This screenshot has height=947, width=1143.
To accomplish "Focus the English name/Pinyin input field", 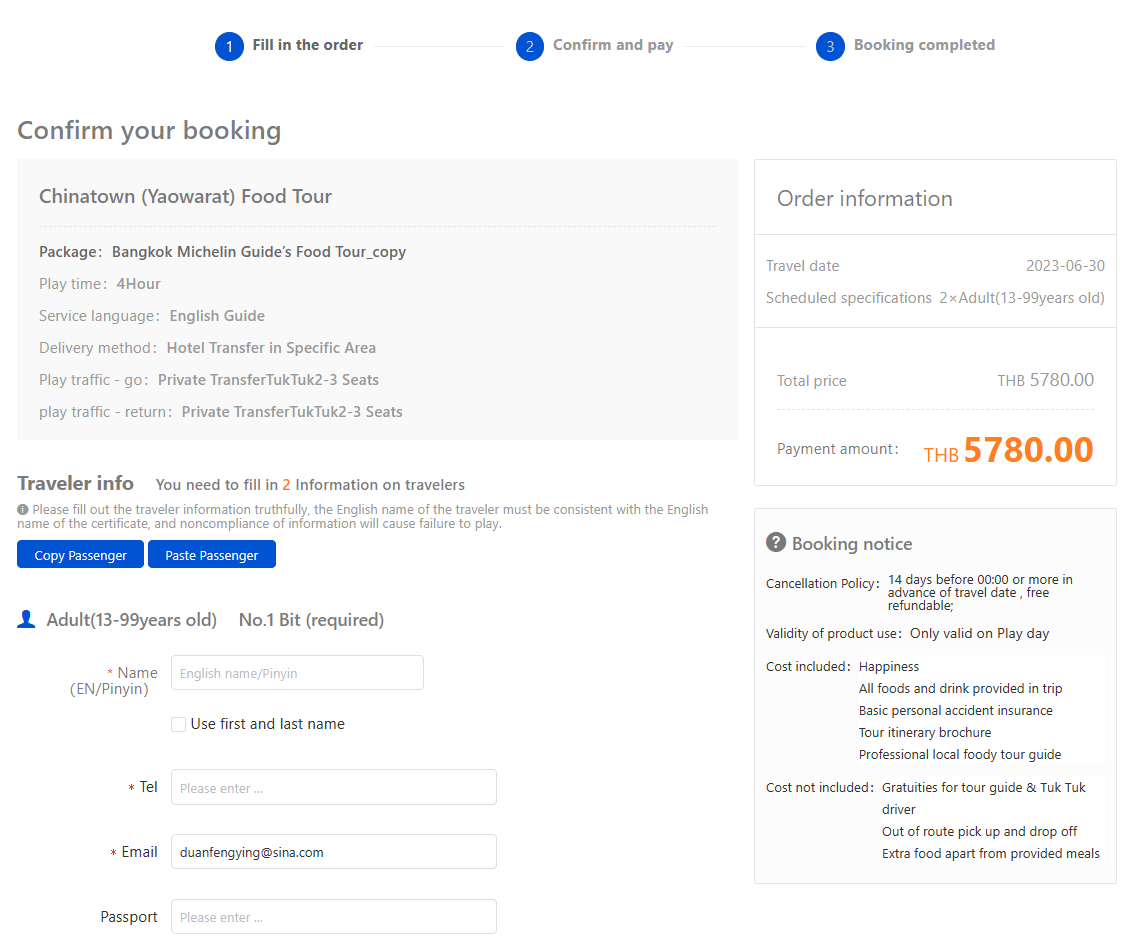I will click(297, 673).
